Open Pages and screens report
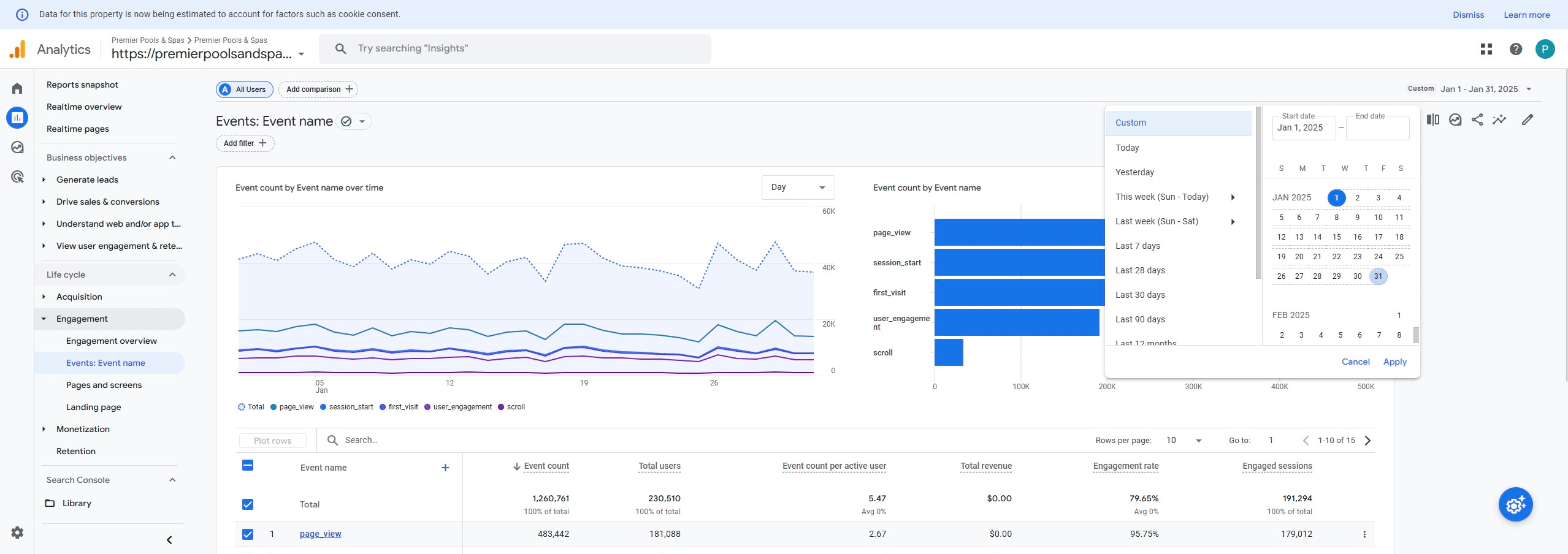 tap(104, 385)
